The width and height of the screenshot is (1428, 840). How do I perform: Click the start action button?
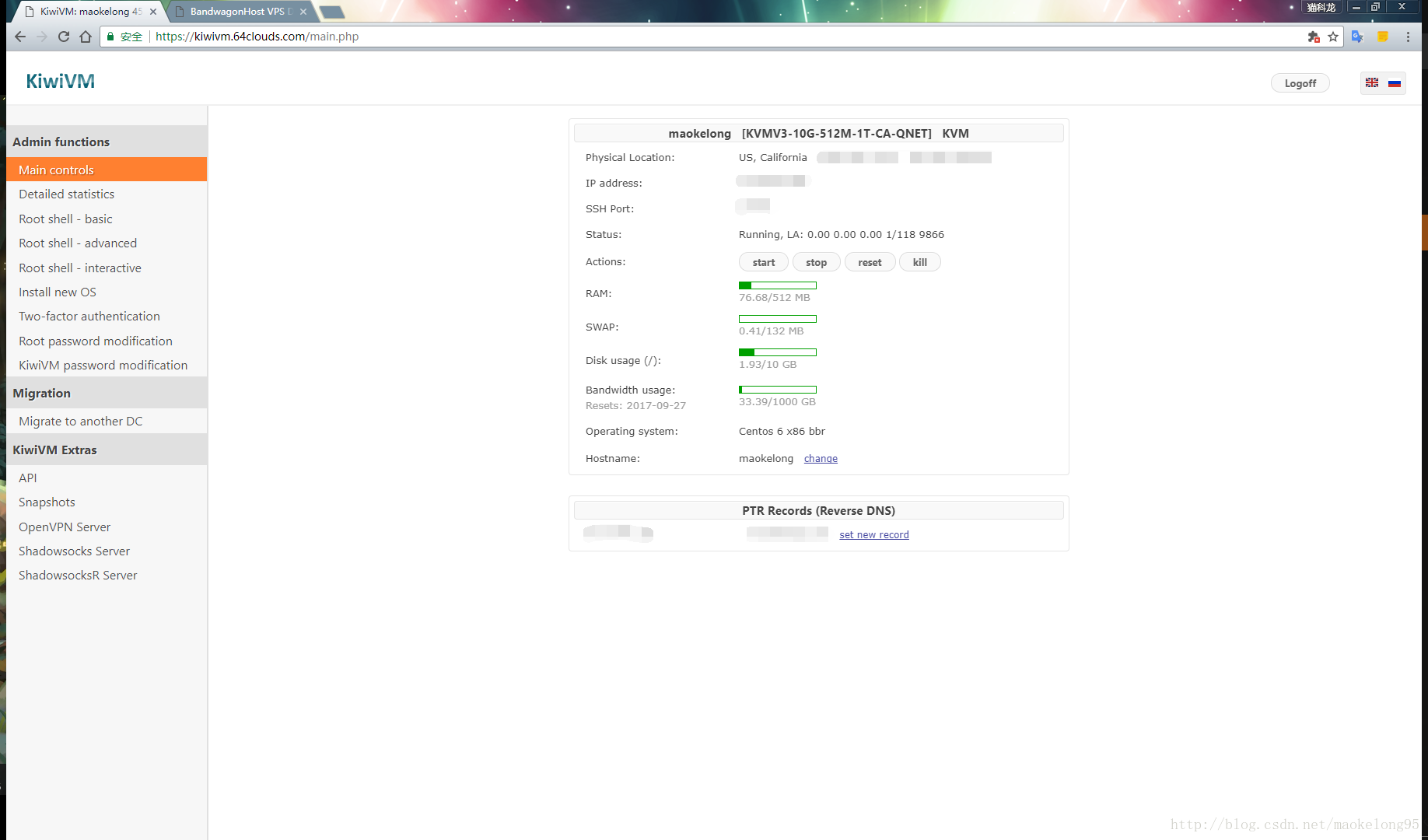(764, 262)
